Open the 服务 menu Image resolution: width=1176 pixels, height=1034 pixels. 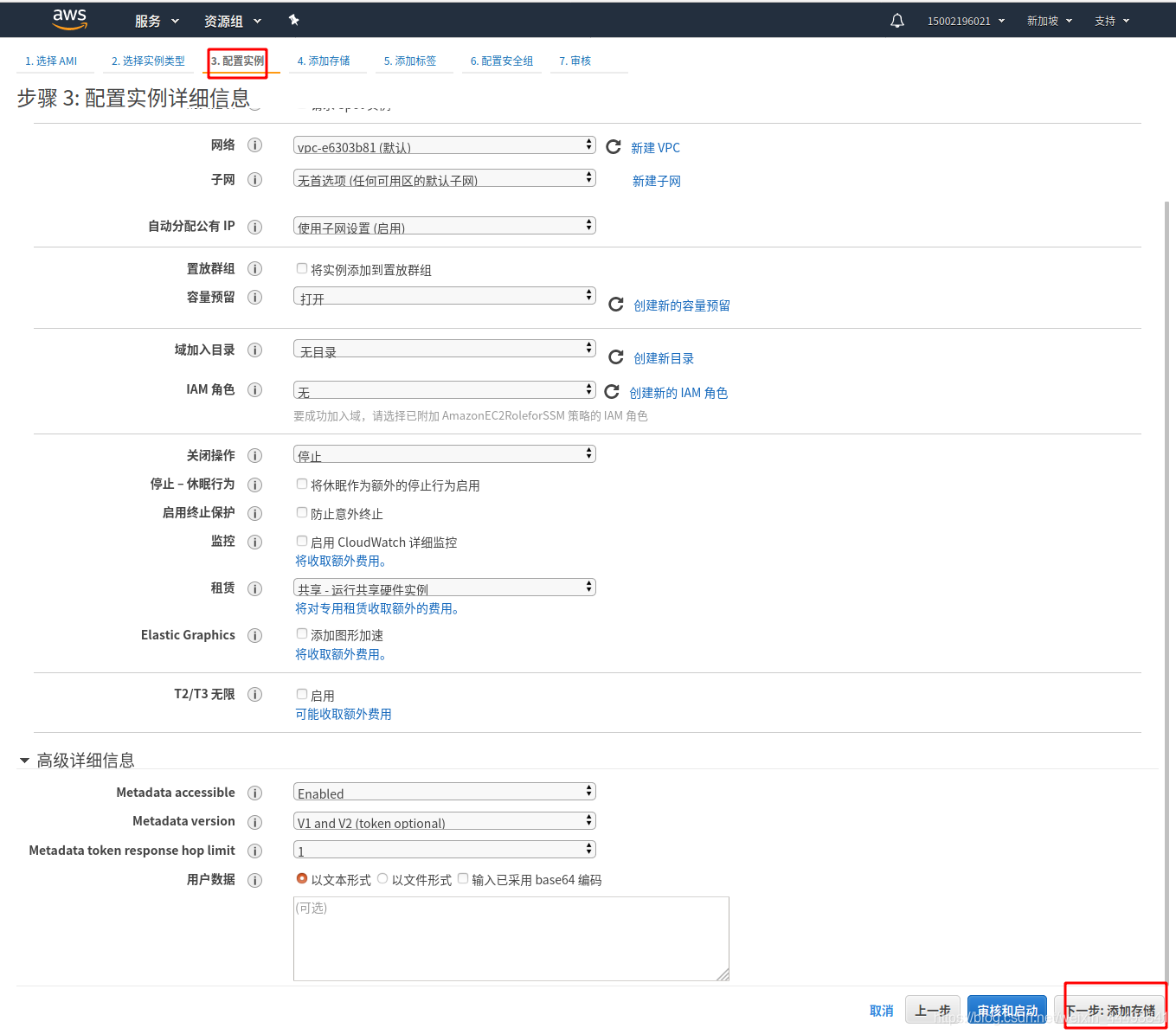tap(157, 21)
